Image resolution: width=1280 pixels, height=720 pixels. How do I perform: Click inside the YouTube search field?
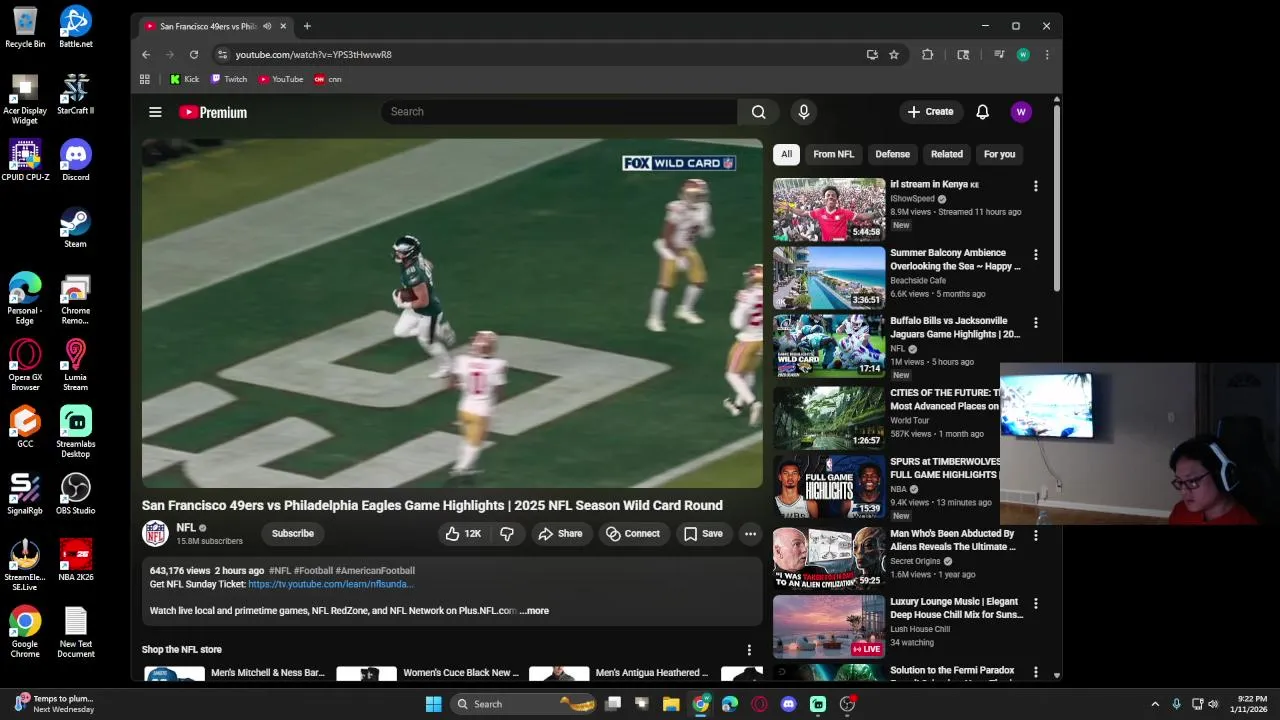tap(559, 112)
